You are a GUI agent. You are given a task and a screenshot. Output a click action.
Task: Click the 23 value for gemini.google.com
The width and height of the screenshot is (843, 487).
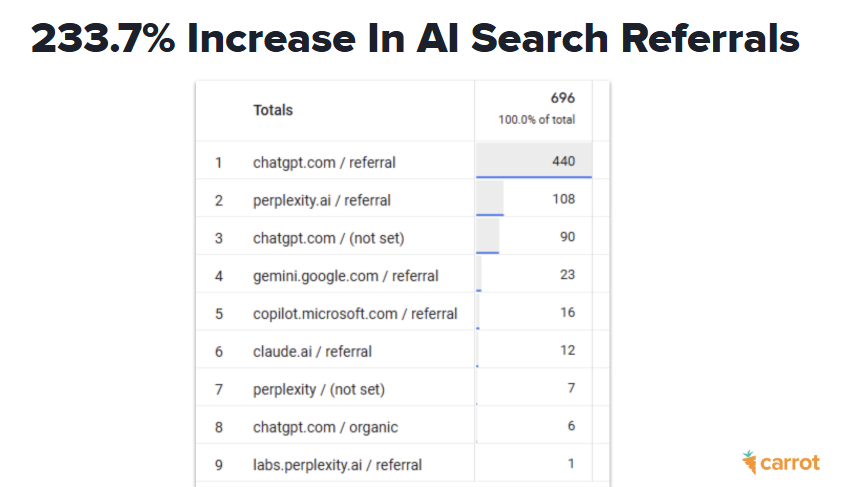point(567,275)
